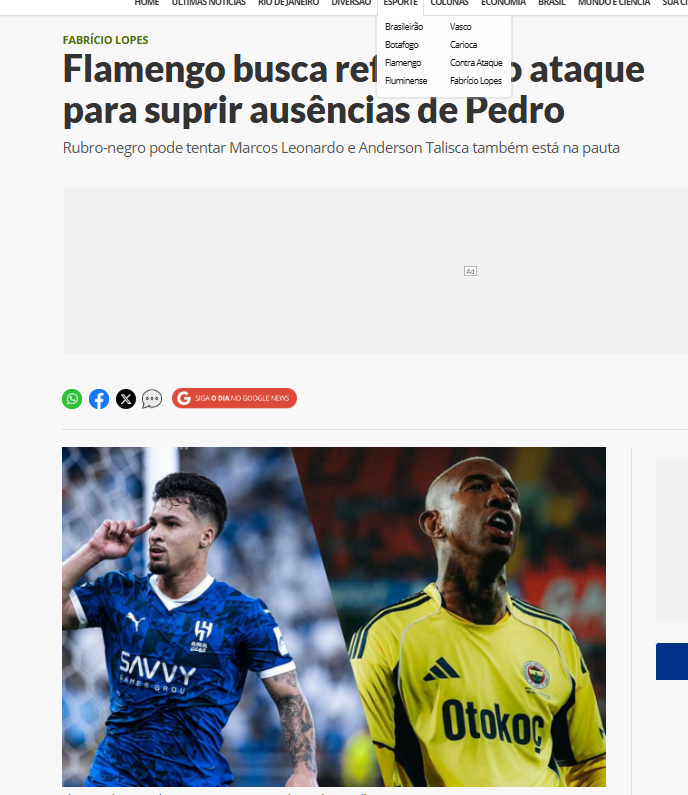The height and width of the screenshot is (795, 688).
Task: Select Vasco in the Esporte submenu
Action: (460, 27)
